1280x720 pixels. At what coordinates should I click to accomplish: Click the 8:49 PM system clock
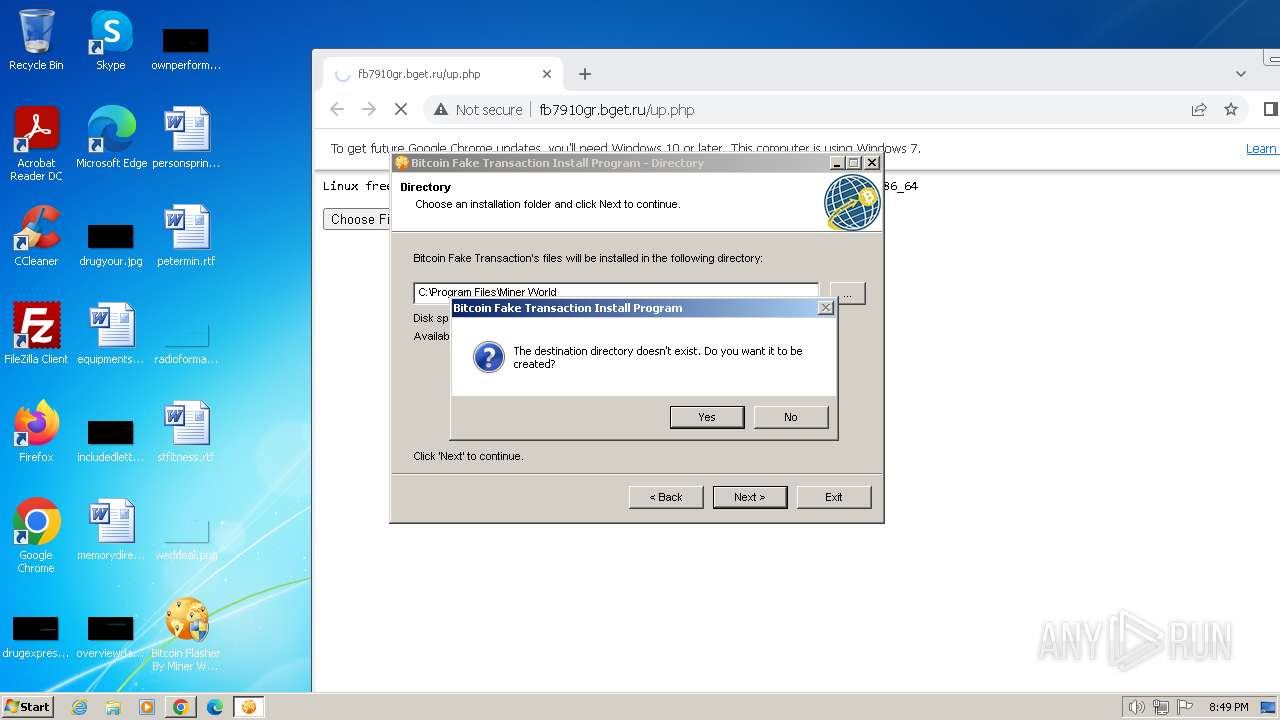point(1228,707)
